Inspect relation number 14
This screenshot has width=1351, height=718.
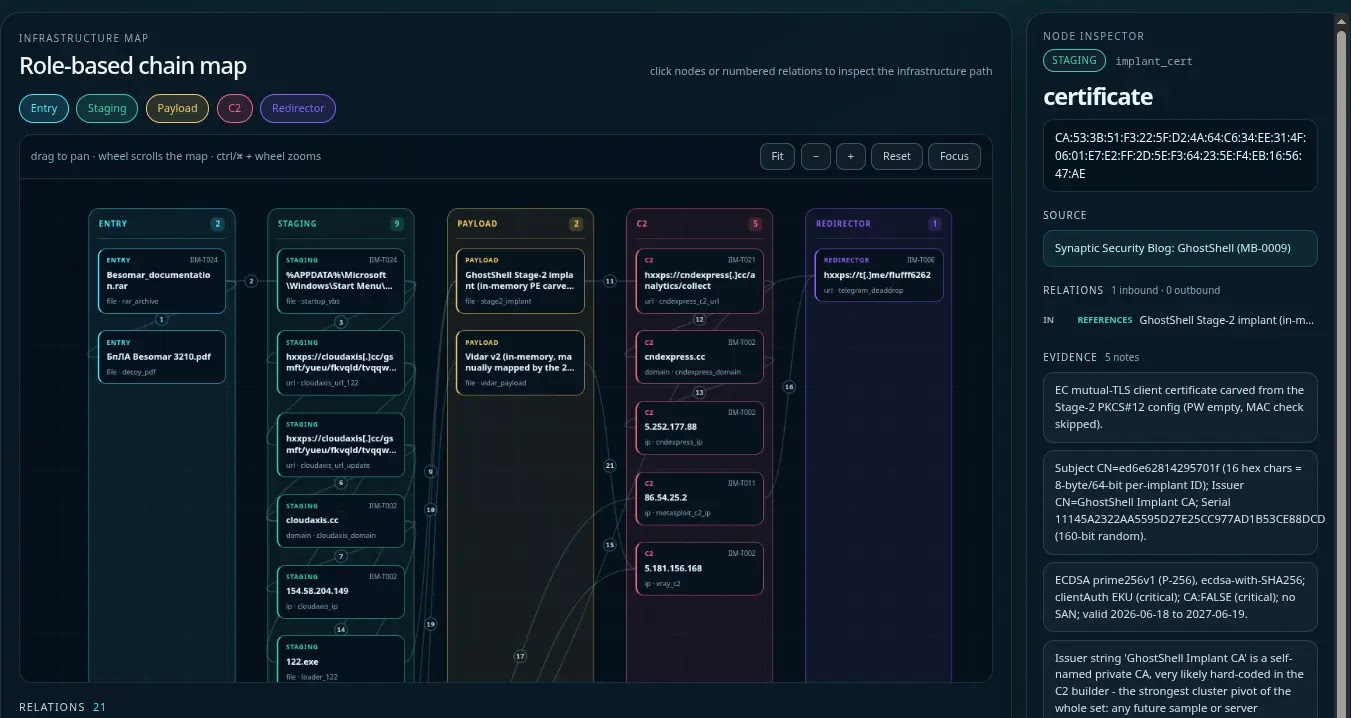click(x=340, y=629)
